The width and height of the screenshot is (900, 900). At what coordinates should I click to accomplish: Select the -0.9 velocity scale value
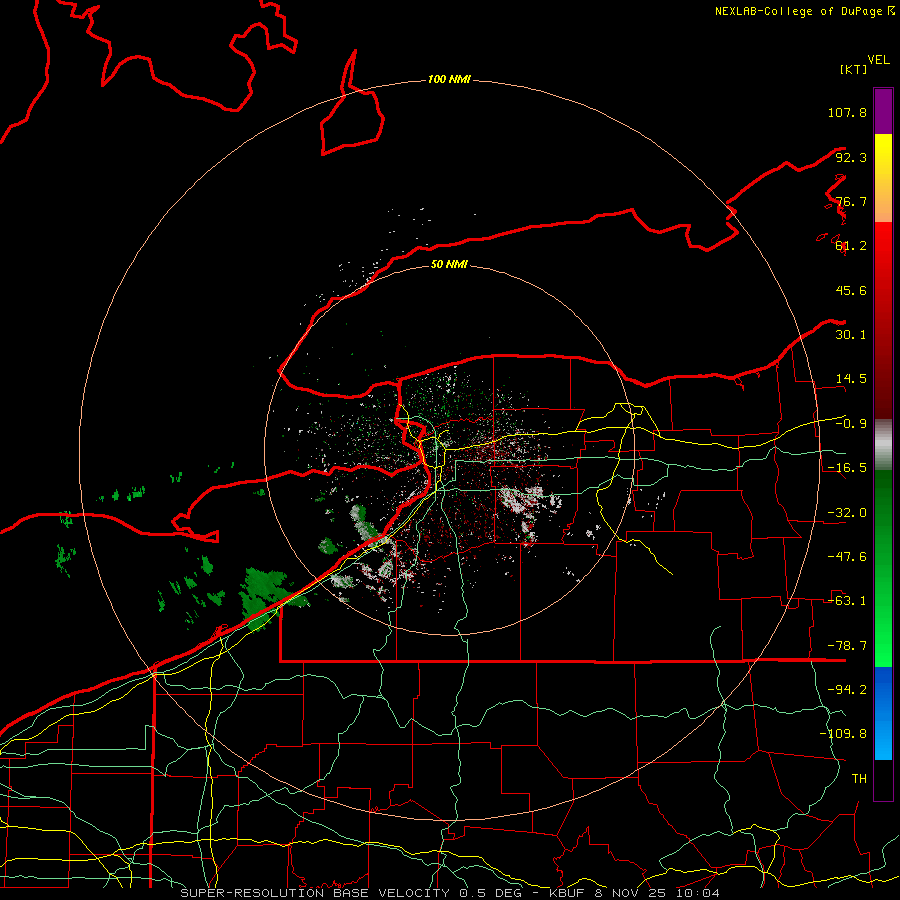[851, 424]
